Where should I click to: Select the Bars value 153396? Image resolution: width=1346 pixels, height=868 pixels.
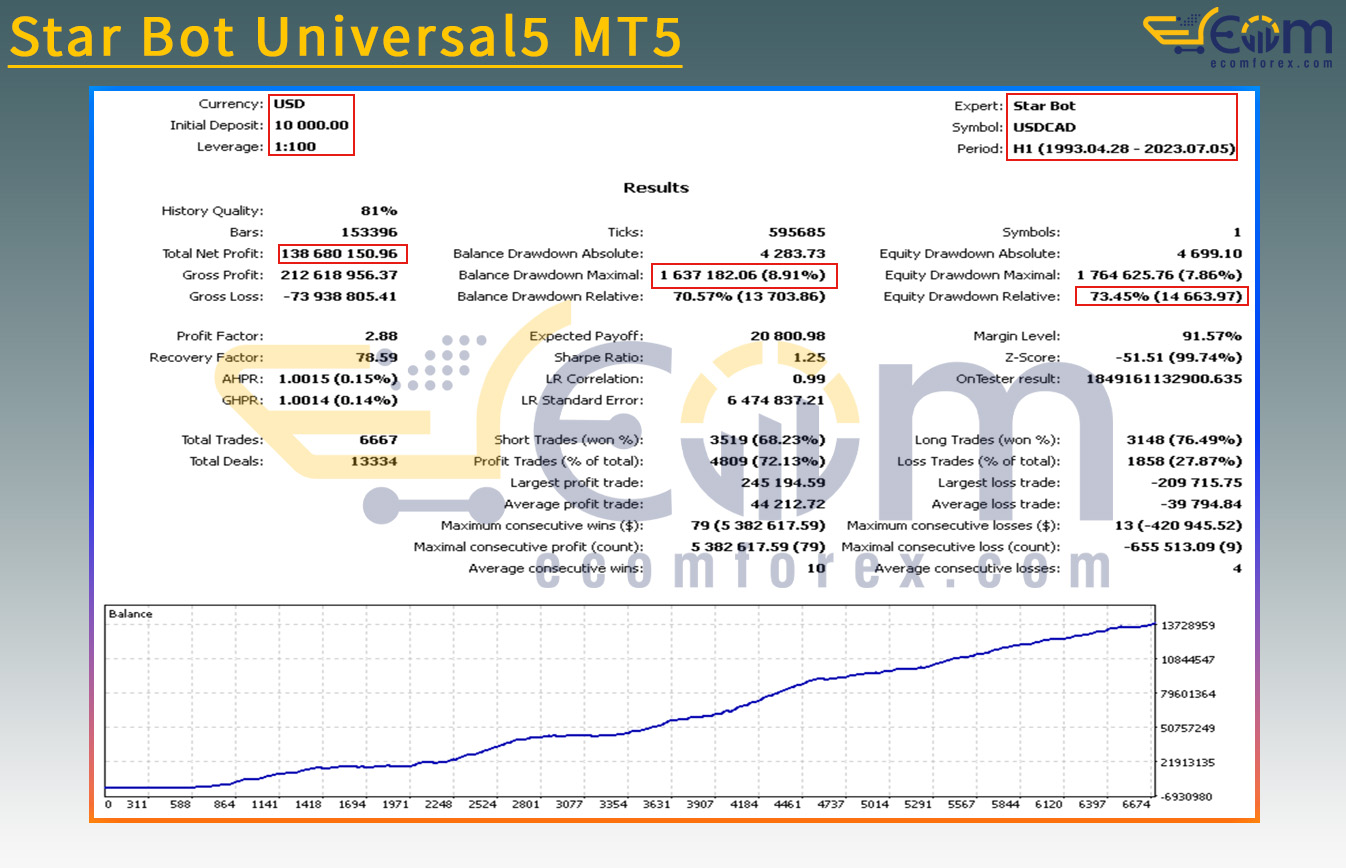pyautogui.click(x=370, y=232)
